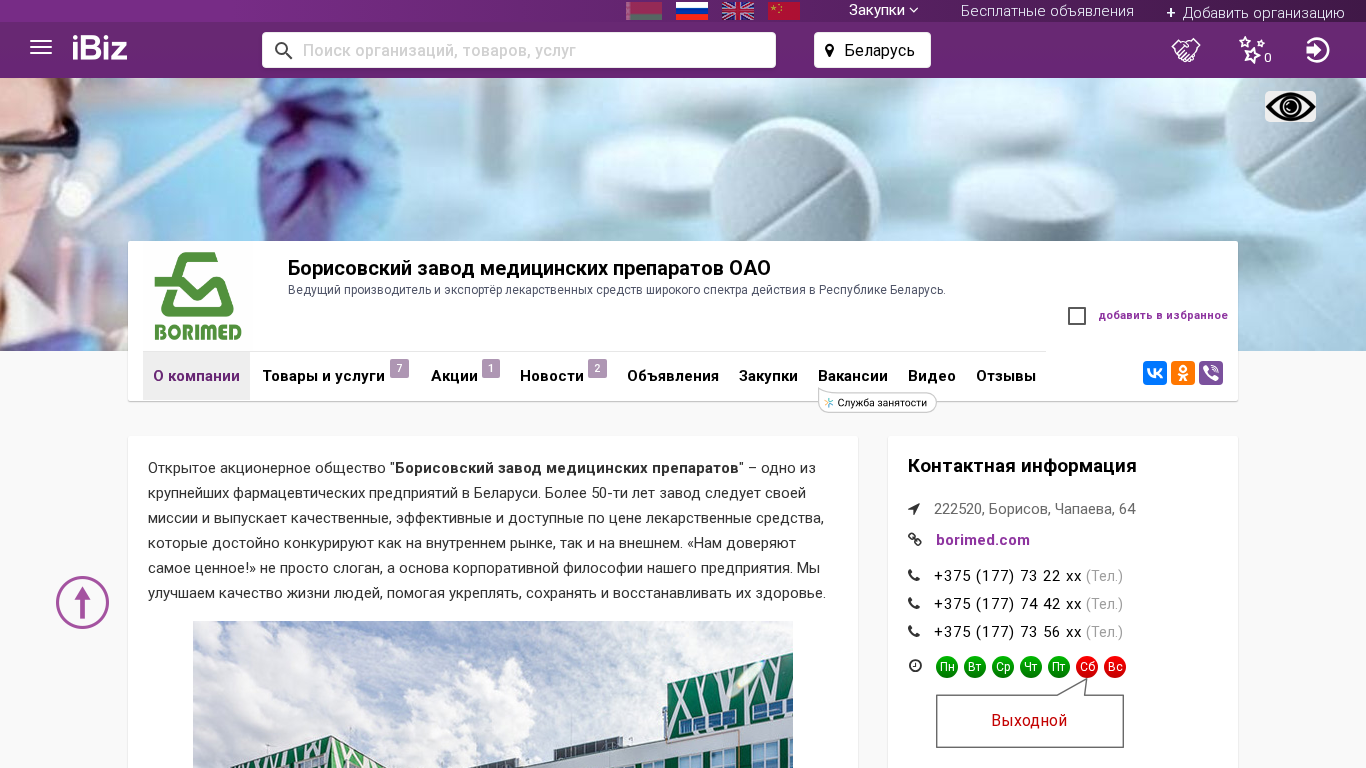Viewport: 1366px width, 768px height.
Task: Click the address location arrow icon
Action: pos(914,509)
